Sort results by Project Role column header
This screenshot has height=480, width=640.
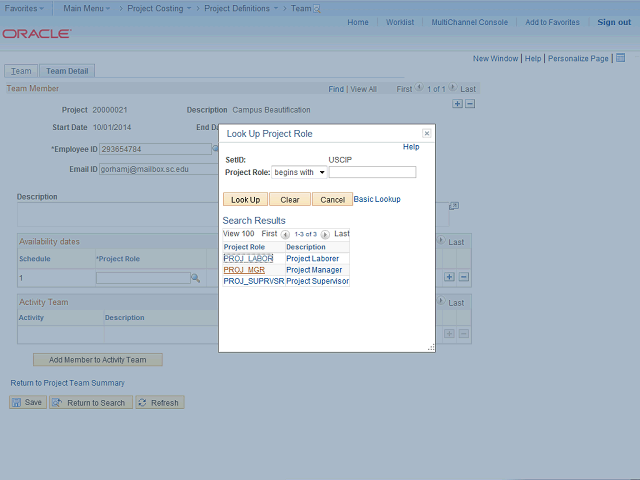[244, 247]
